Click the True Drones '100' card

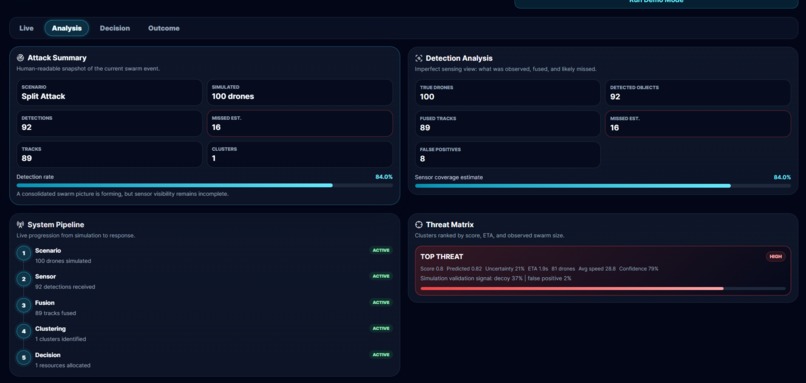[507, 93]
